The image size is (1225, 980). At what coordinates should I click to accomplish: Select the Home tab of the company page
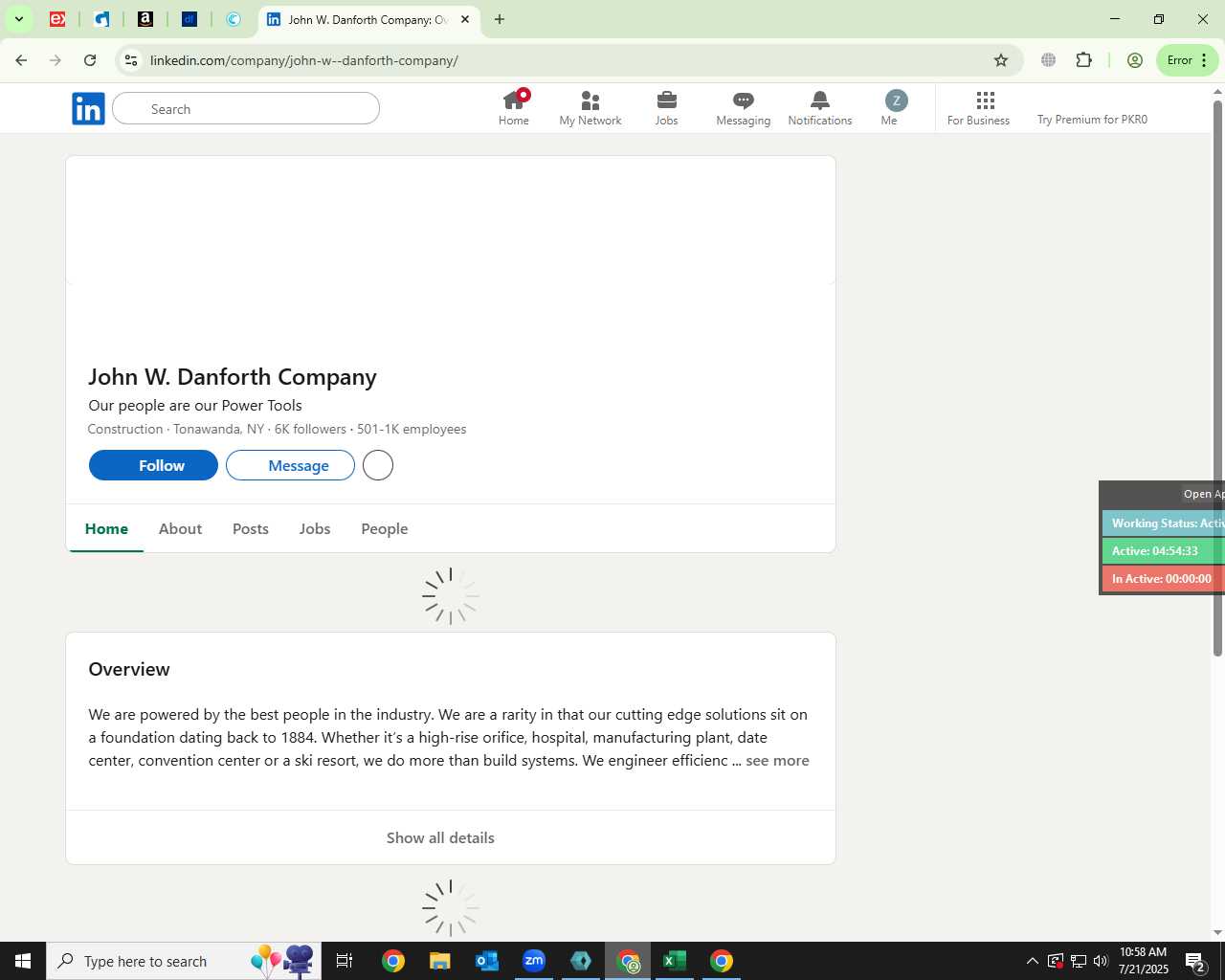point(106,529)
